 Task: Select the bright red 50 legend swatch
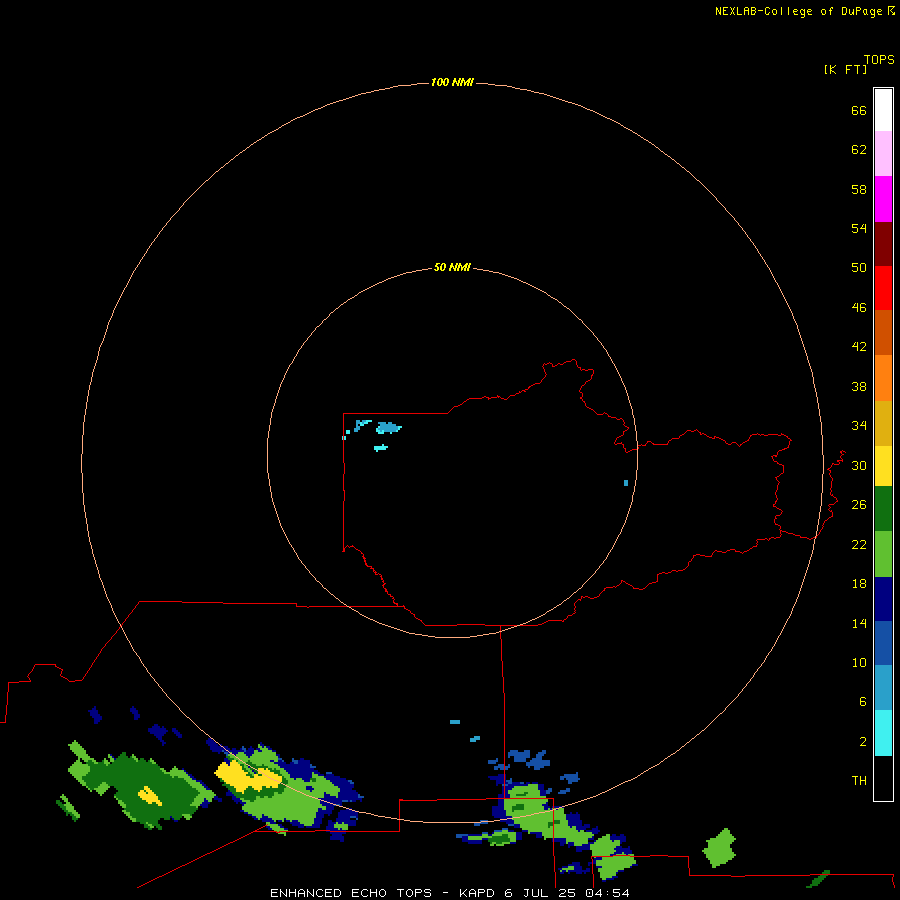883,288
